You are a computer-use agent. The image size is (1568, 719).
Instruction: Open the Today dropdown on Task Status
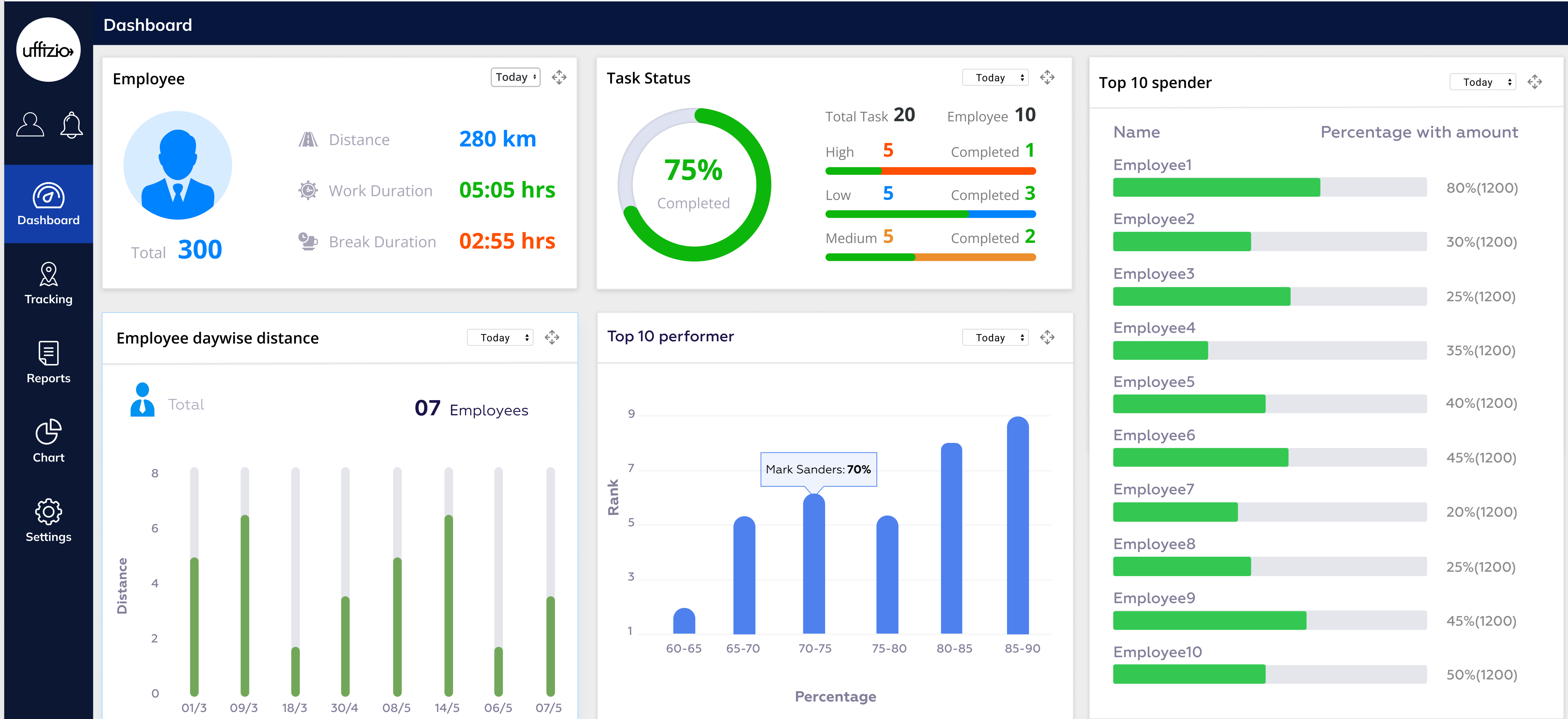[995, 77]
